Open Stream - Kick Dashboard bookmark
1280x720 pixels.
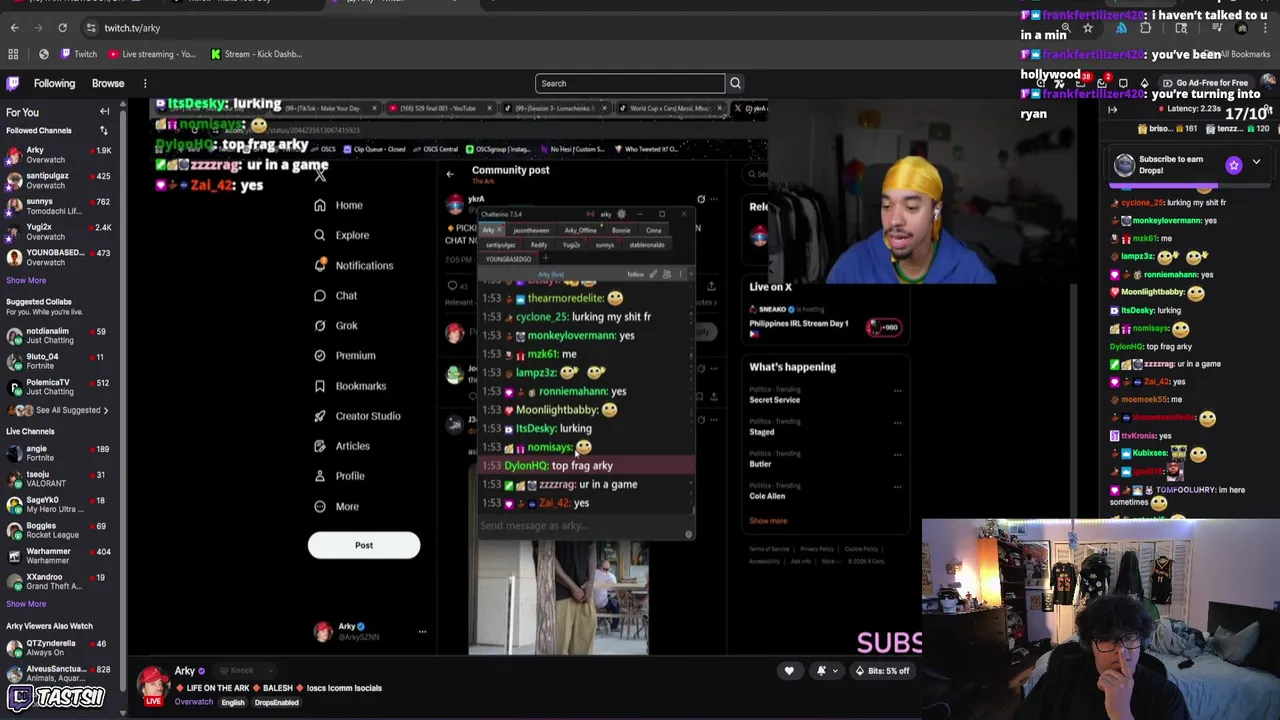pyautogui.click(x=257, y=54)
